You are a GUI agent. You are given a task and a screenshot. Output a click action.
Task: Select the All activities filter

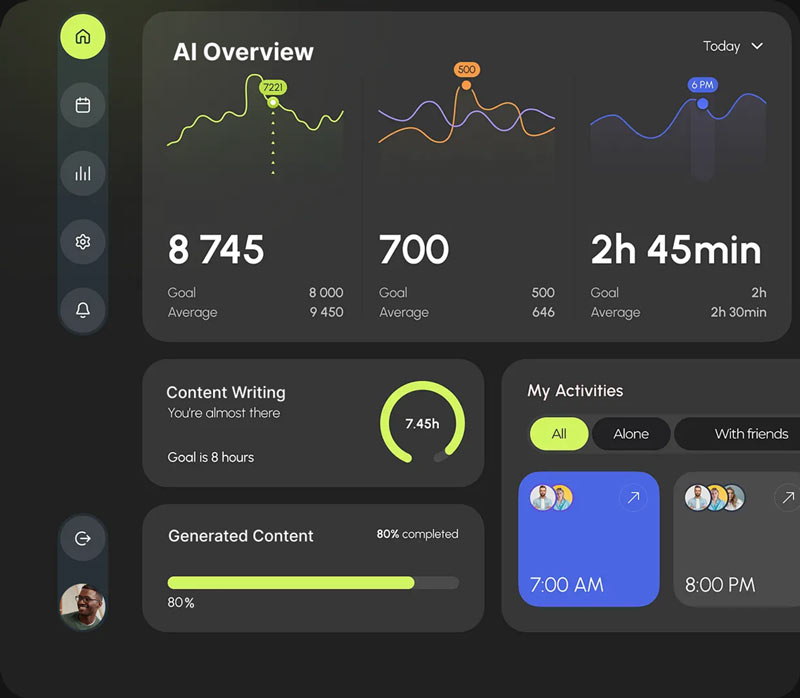(x=558, y=434)
